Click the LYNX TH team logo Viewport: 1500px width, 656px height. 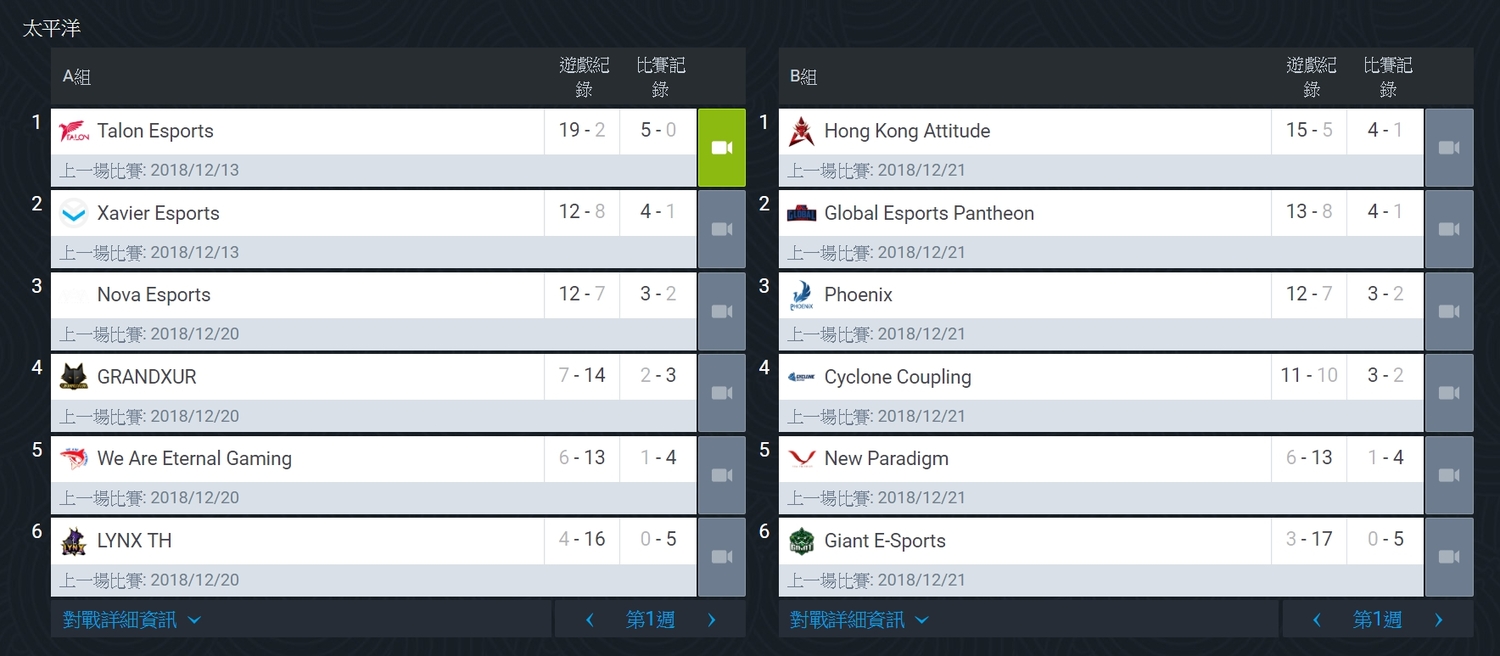[74, 541]
